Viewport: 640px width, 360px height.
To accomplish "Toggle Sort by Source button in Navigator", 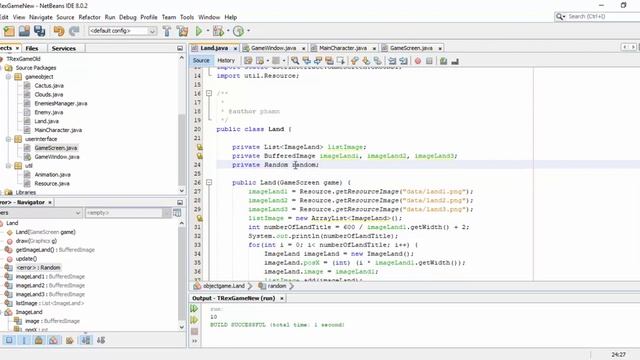I will click(x=101, y=340).
